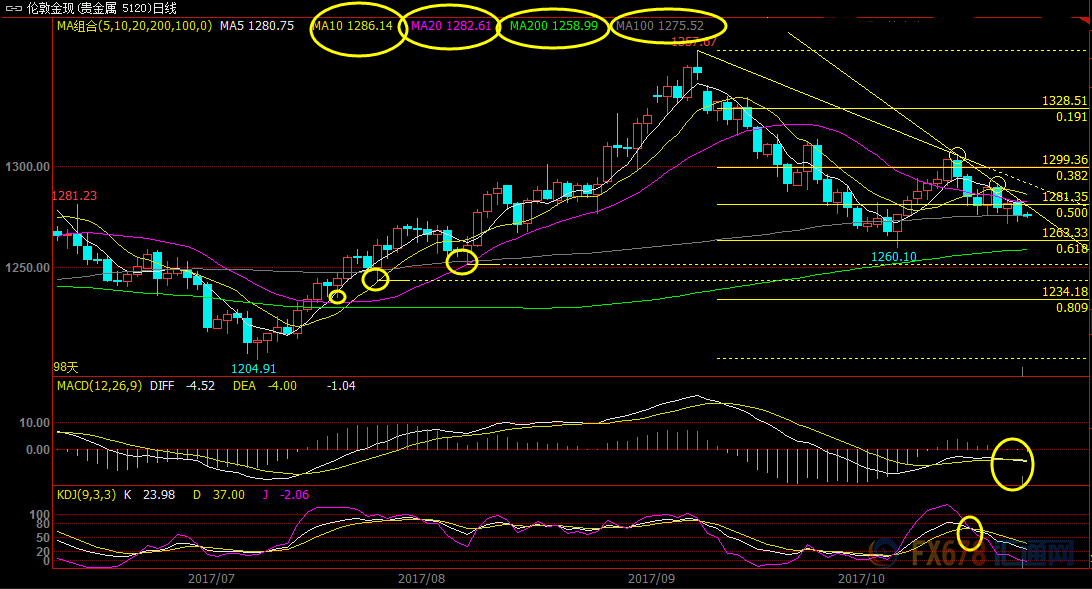Select the MA100 1275.52 value

coord(660,26)
